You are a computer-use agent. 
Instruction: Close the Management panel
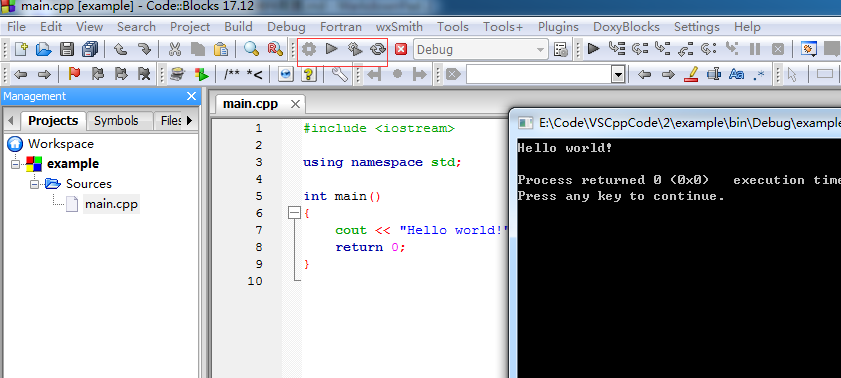click(191, 97)
